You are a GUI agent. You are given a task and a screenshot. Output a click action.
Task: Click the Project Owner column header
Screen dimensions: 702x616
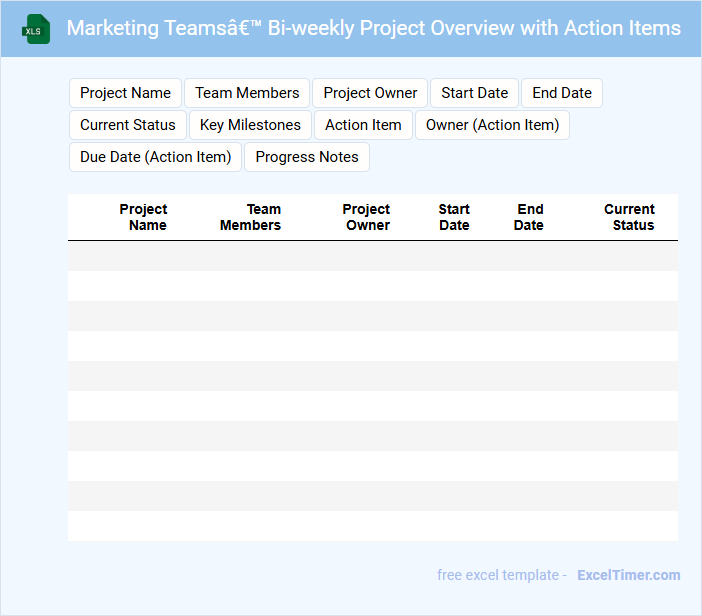pyautogui.click(x=367, y=217)
